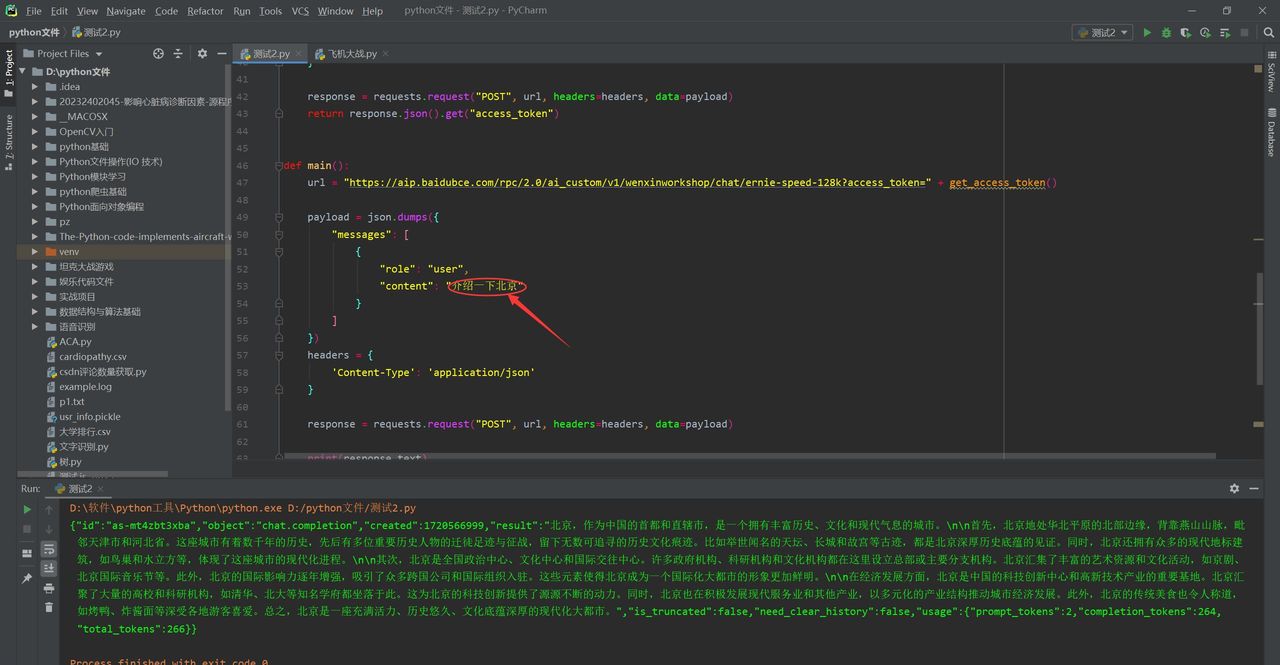
Task: Open the Database tool window
Action: coord(1271,132)
